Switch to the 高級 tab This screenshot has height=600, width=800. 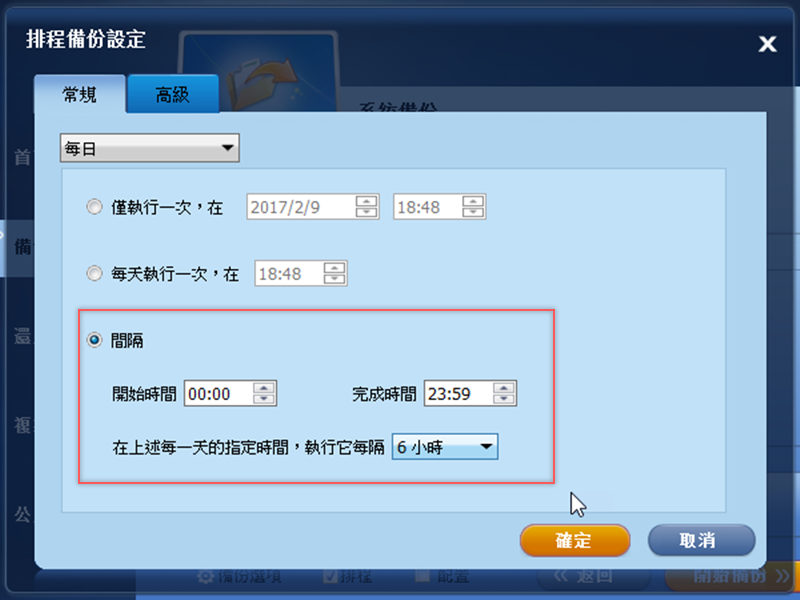coord(172,94)
